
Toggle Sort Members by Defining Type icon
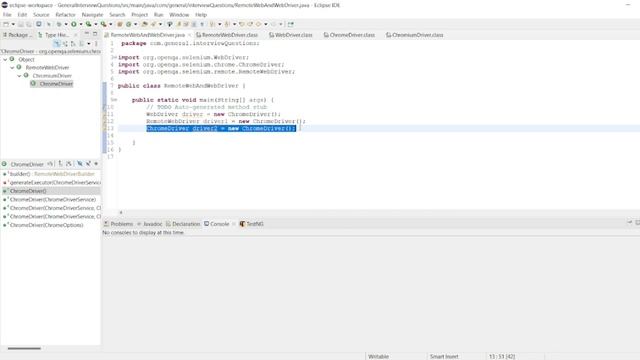tap(69, 164)
